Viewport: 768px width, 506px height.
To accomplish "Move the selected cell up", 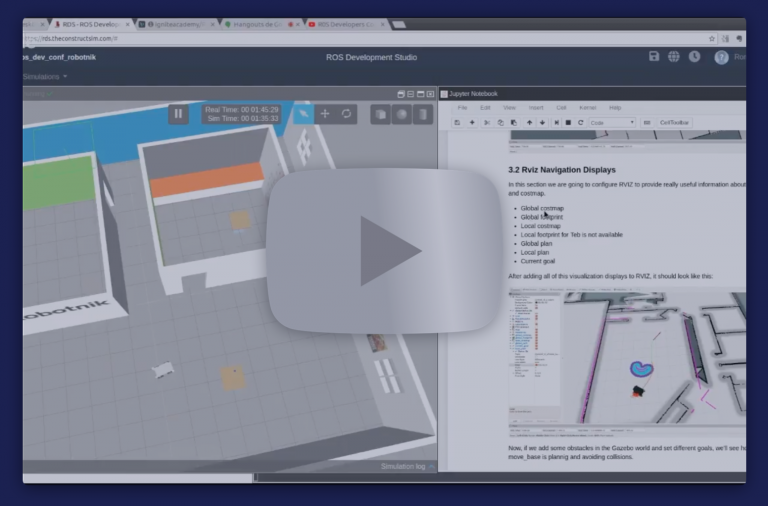I will click(529, 122).
